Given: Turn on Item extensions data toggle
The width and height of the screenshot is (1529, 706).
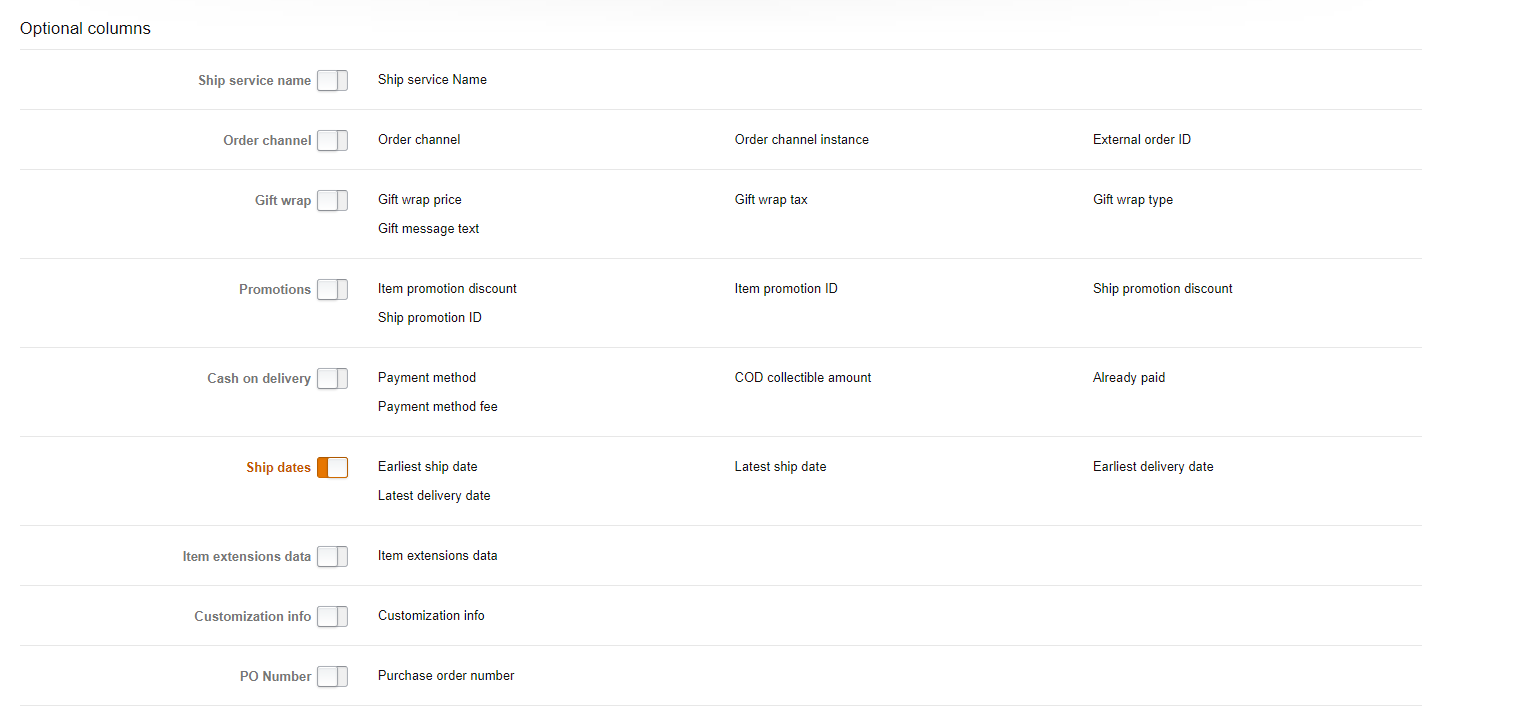Looking at the screenshot, I should coord(332,556).
